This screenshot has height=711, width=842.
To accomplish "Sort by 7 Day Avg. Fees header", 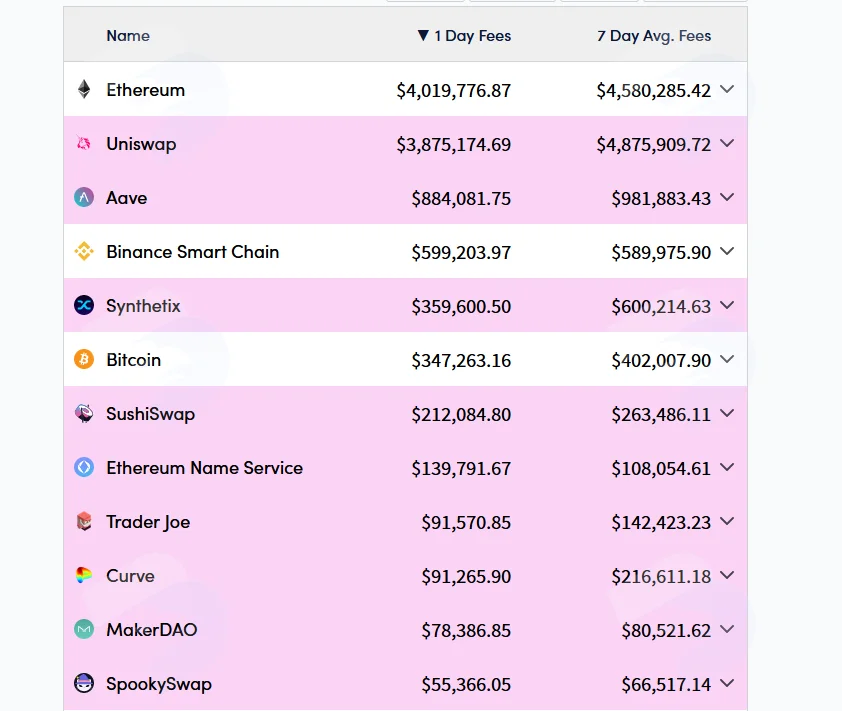I will click(x=654, y=36).
